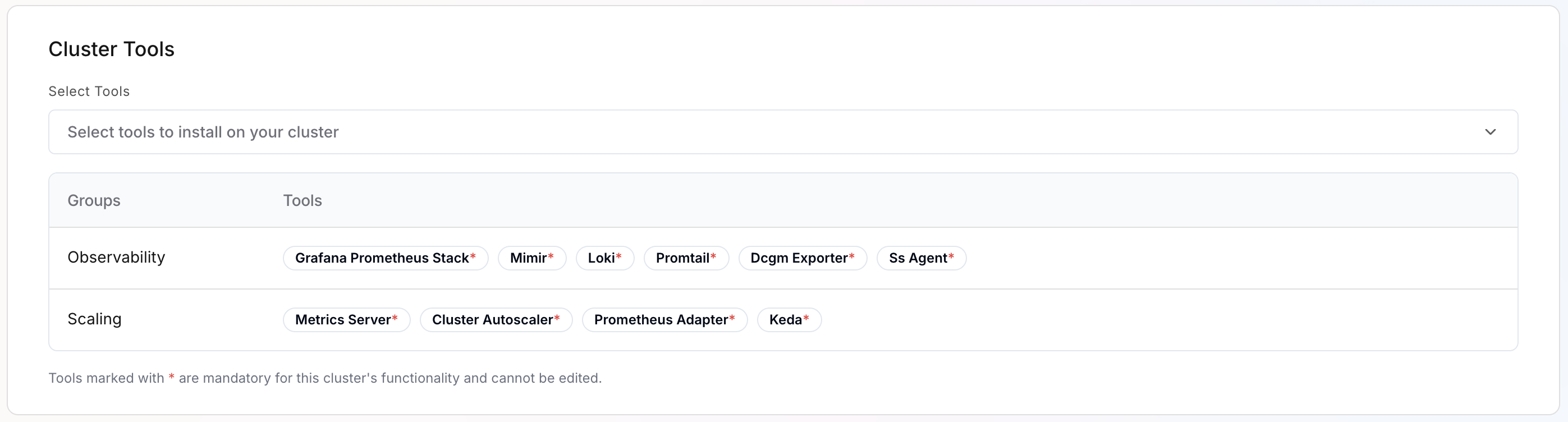Click the Cluster Tools heading
The image size is (1568, 422).
pyautogui.click(x=111, y=48)
